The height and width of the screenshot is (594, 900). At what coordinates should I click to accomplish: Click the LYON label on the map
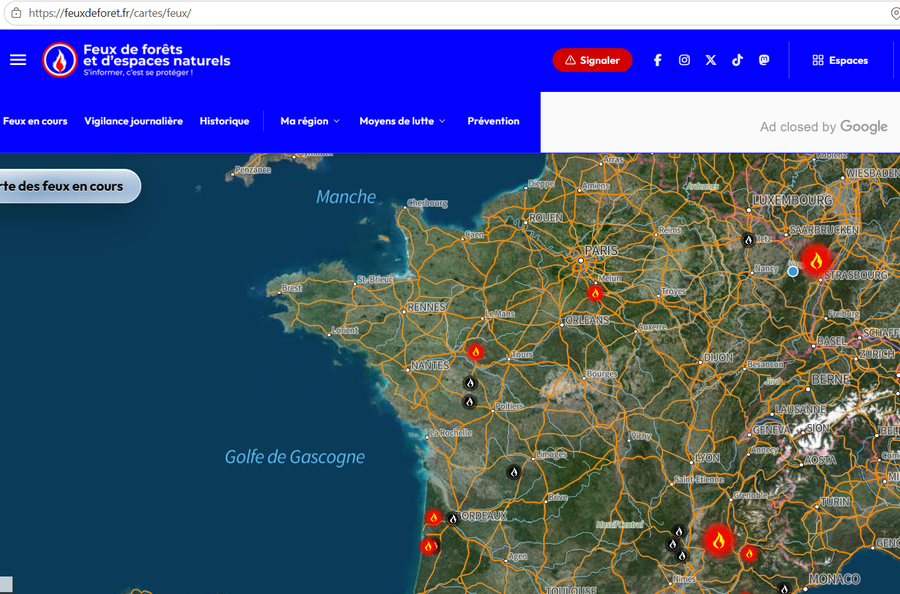pos(707,458)
